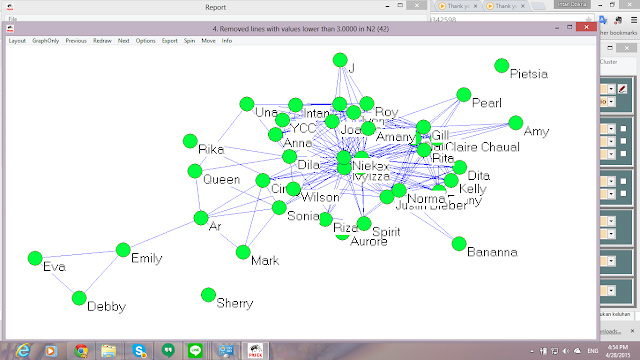Select the Sherry node in the graph

pos(209,295)
